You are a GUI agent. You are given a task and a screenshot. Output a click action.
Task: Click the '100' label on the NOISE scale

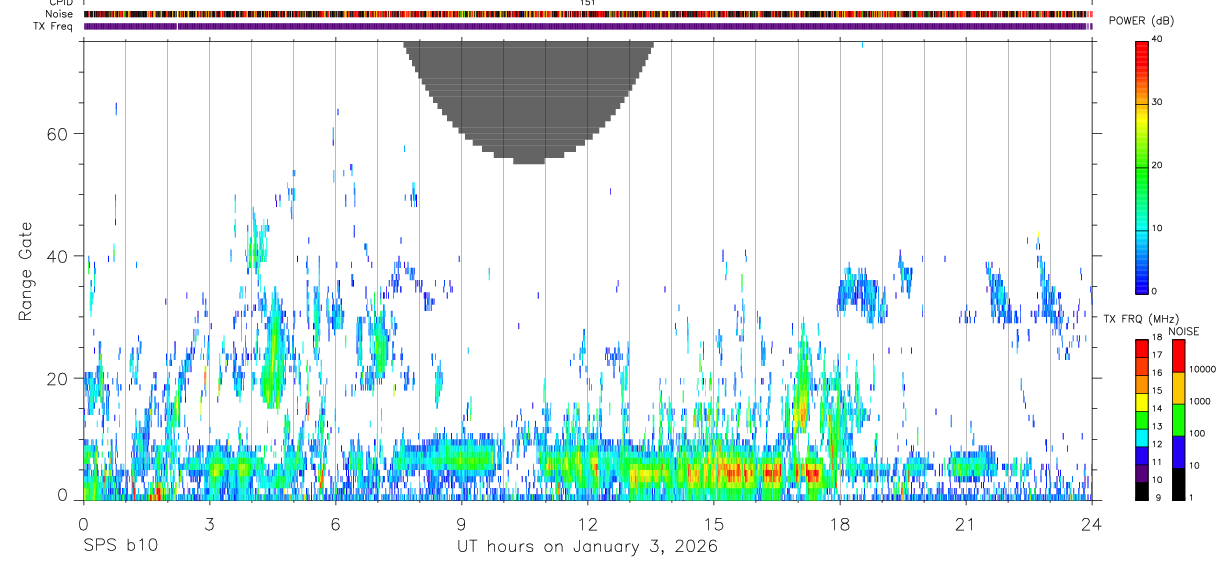[1198, 433]
